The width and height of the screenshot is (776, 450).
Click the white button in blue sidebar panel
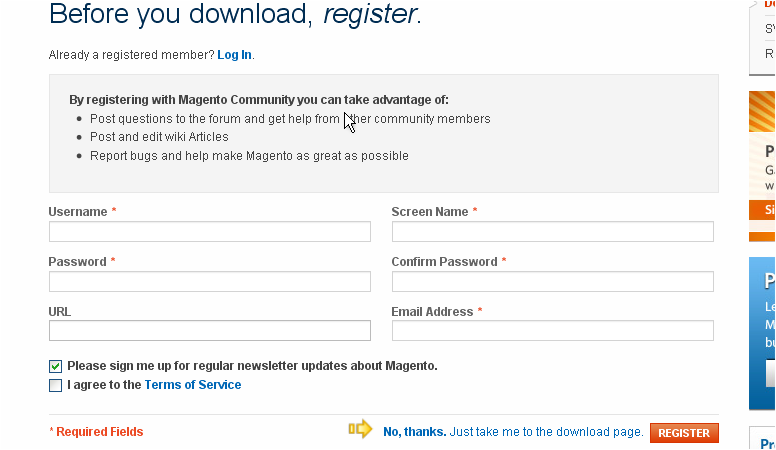coord(770,373)
